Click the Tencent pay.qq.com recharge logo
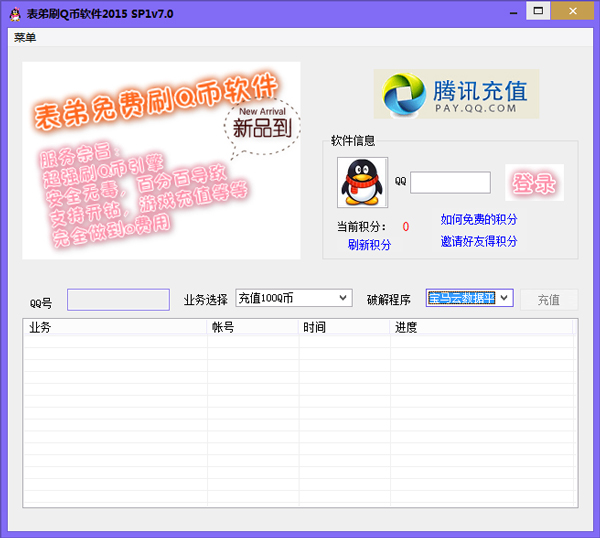The image size is (600, 538). (456, 95)
